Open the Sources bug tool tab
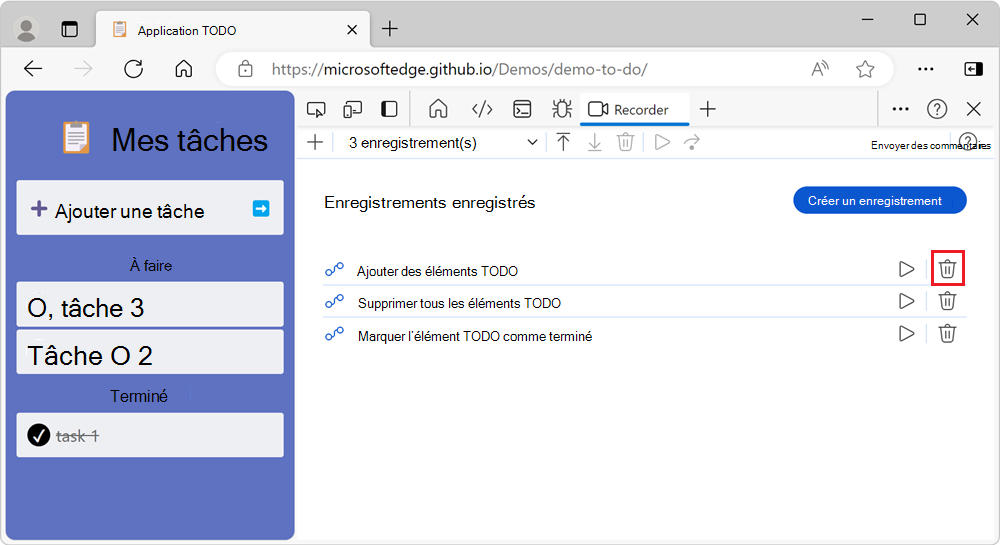This screenshot has height=545, width=1000. pos(562,109)
